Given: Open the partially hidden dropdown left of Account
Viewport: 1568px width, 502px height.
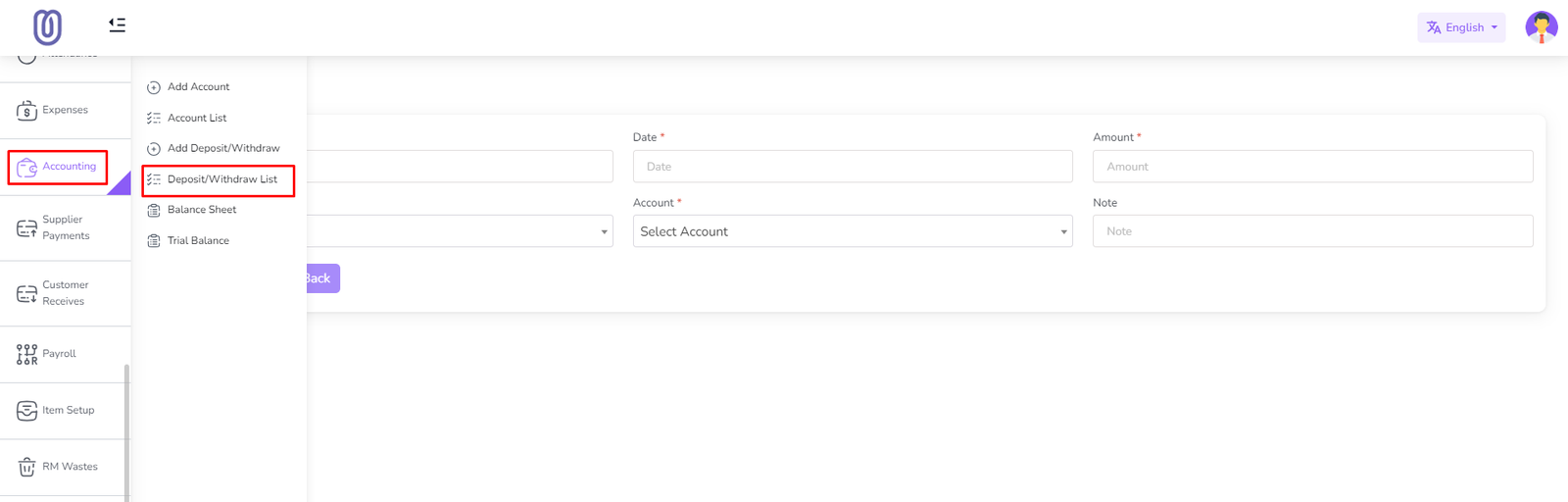Looking at the screenshot, I should pyautogui.click(x=459, y=231).
